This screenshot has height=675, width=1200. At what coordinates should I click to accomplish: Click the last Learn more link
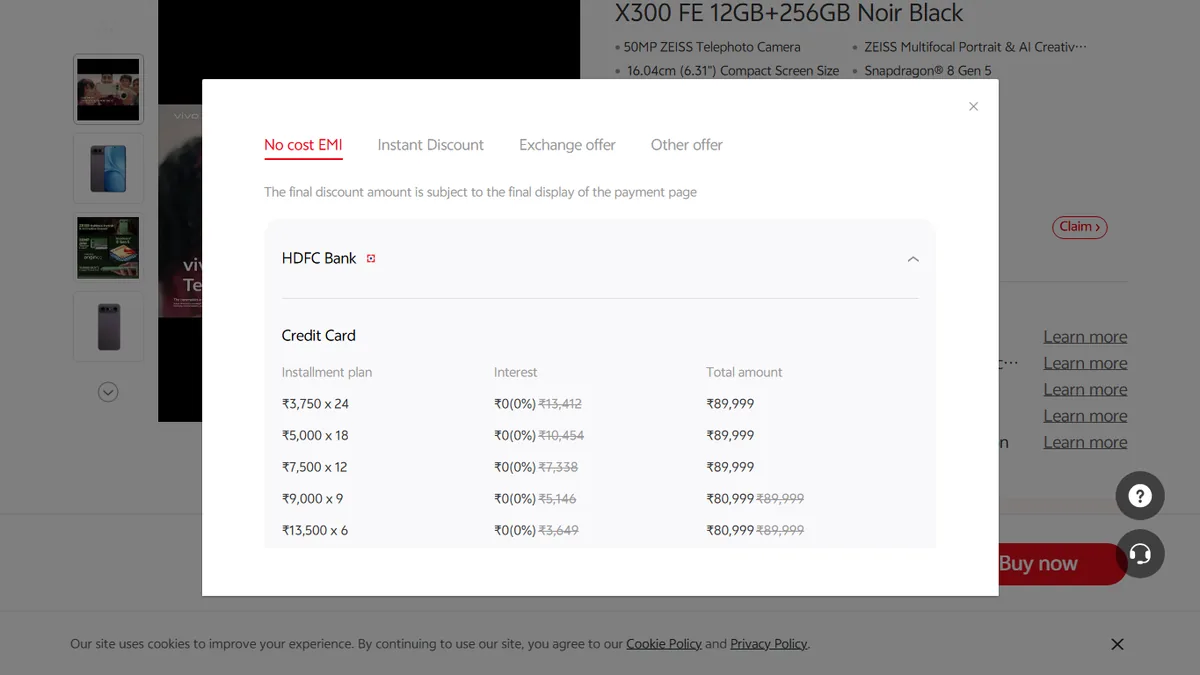1085,442
